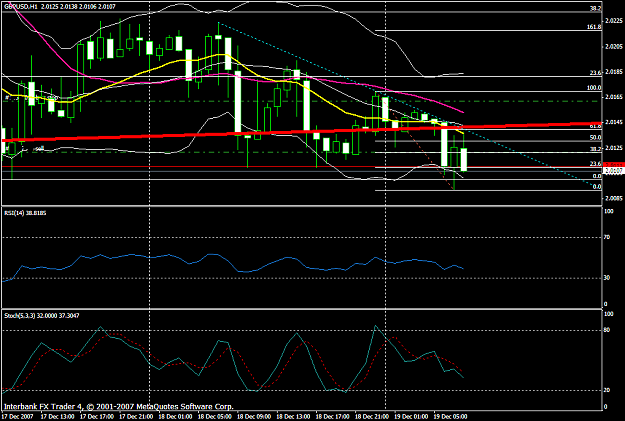Click the 2.0125 price axis label
Viewport: 625px width, 421px height.
614,148
